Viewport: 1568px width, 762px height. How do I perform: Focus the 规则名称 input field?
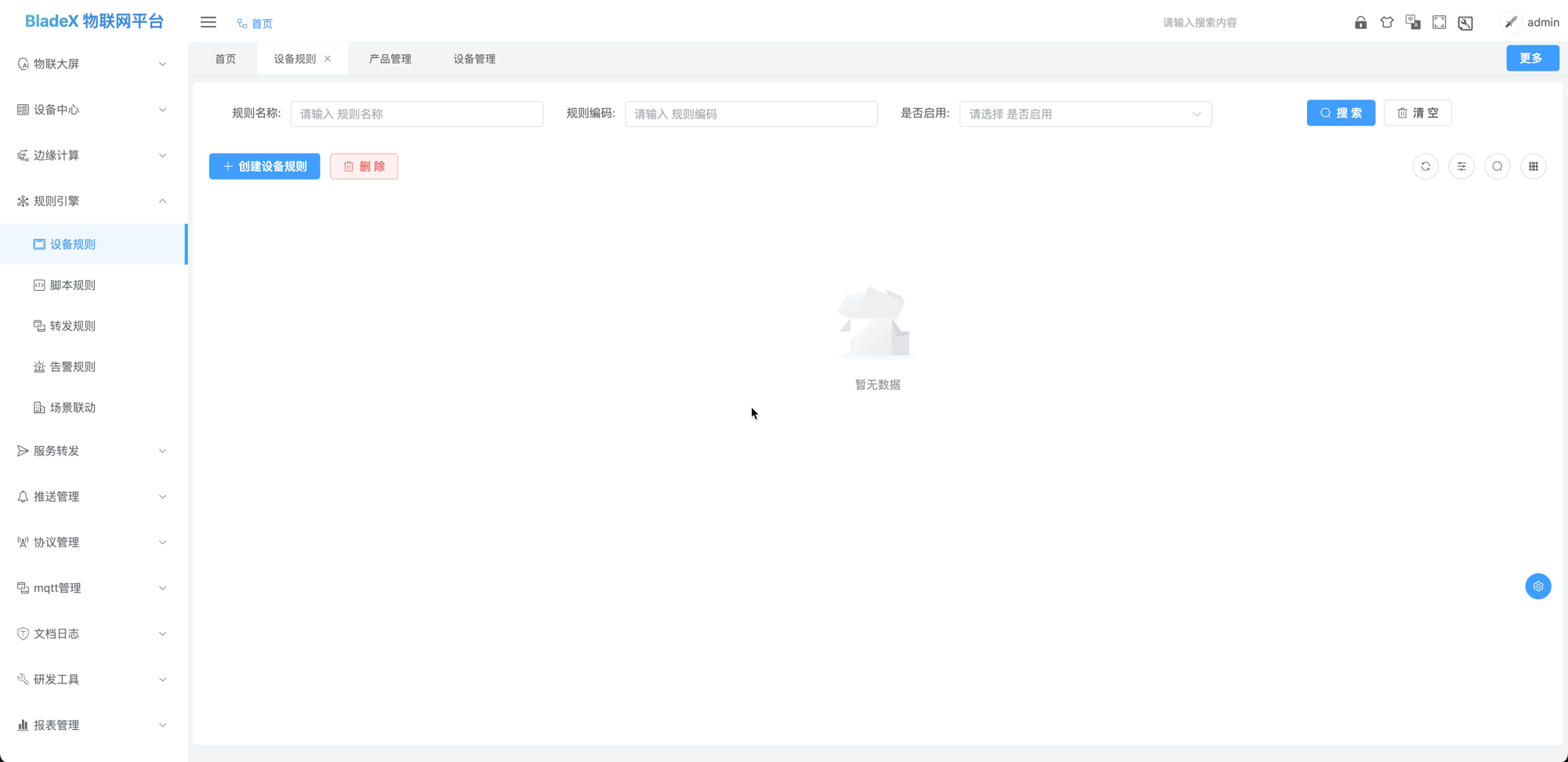tap(416, 114)
